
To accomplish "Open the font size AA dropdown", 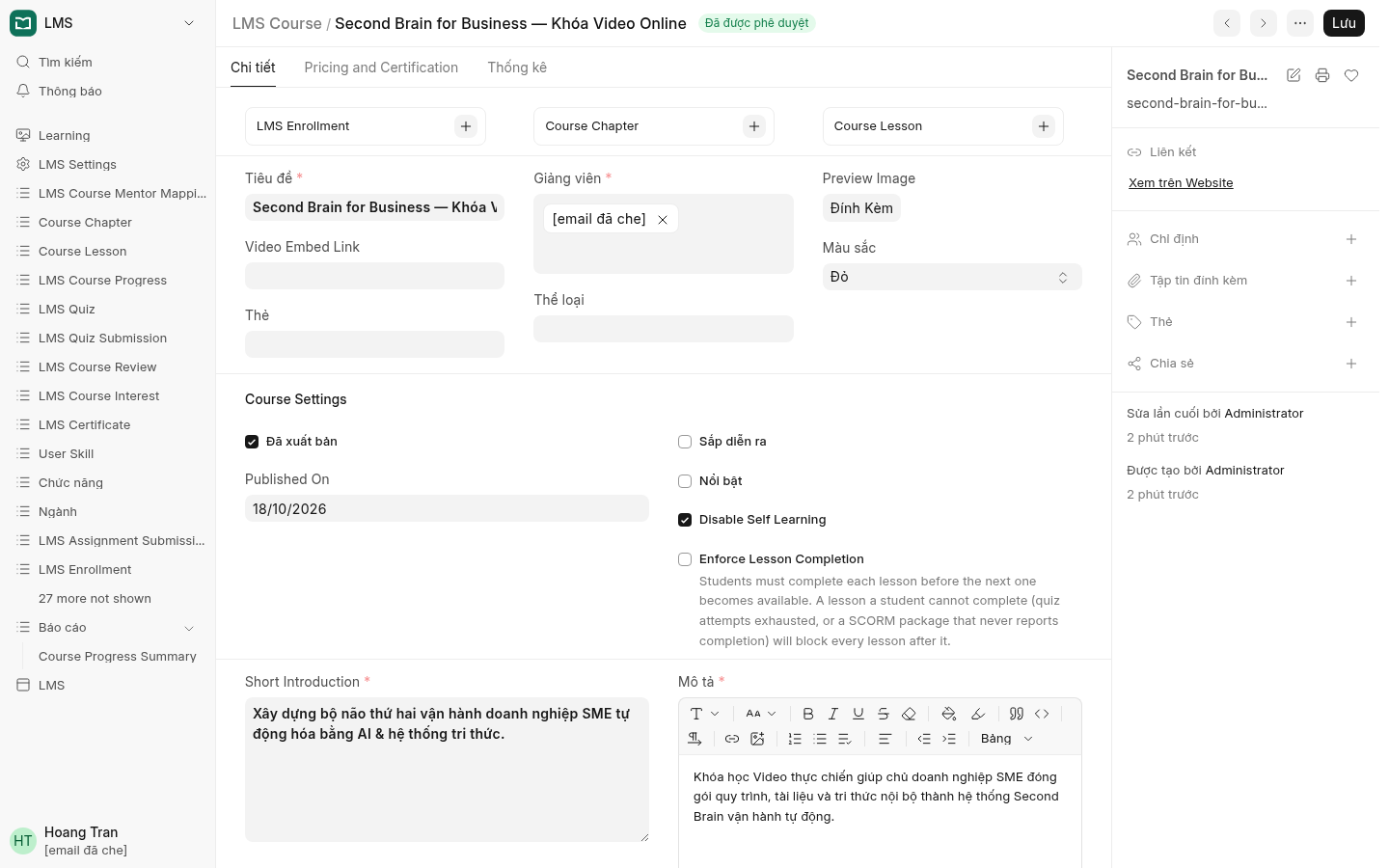I will (761, 714).
